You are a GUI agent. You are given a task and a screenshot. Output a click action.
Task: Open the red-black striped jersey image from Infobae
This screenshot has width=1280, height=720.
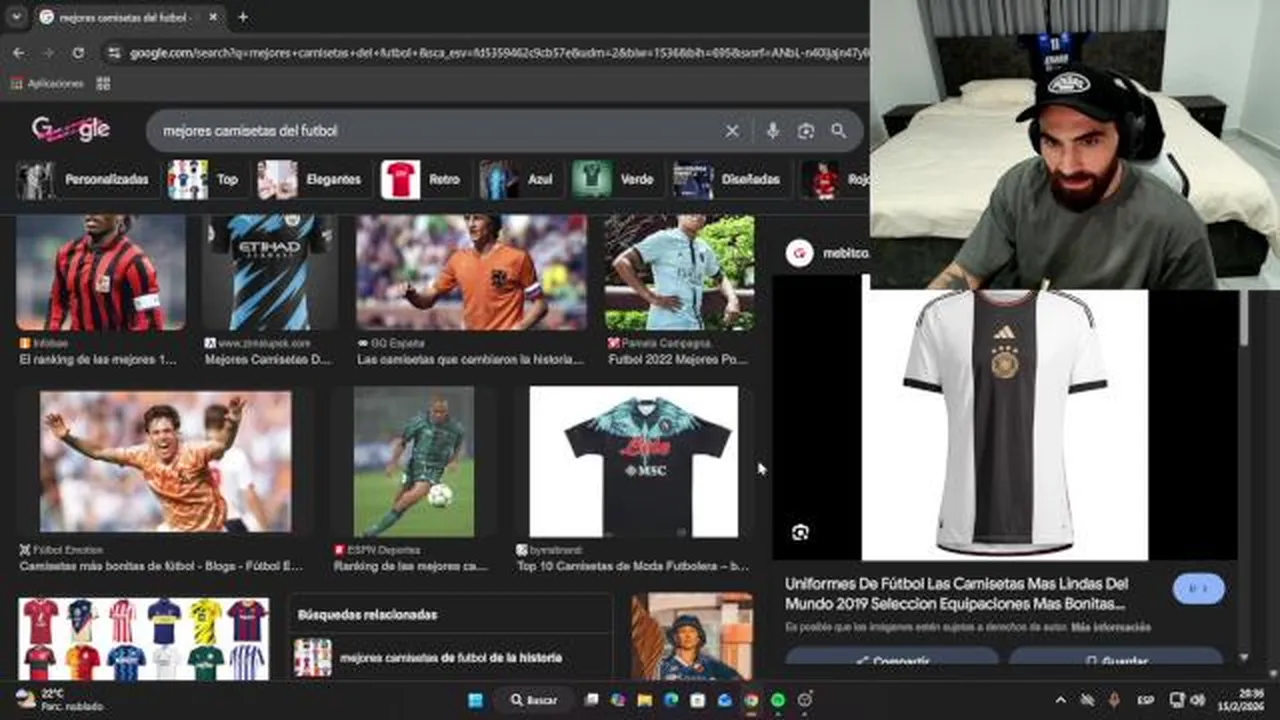coord(101,273)
